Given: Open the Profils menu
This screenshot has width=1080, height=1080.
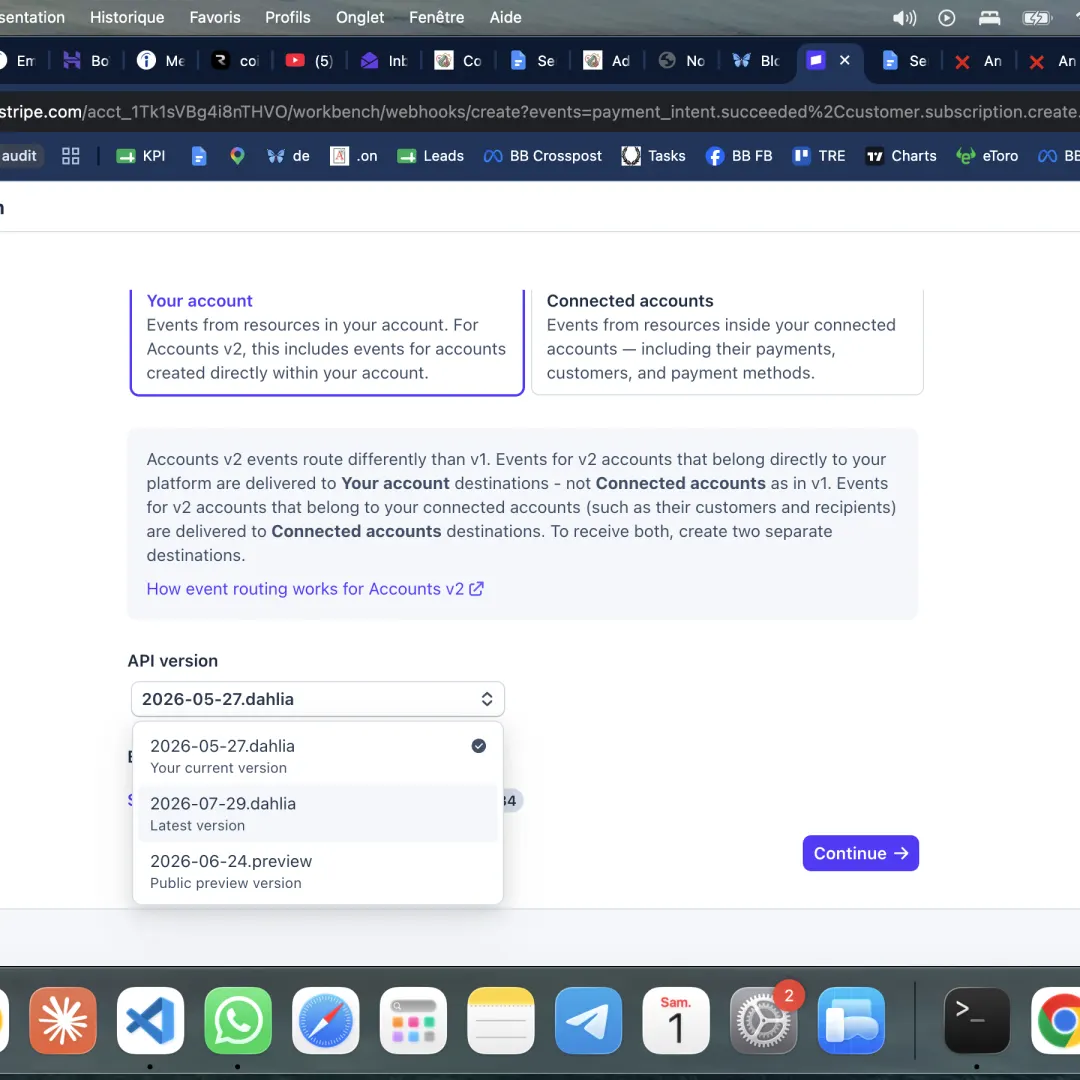Looking at the screenshot, I should [x=288, y=17].
